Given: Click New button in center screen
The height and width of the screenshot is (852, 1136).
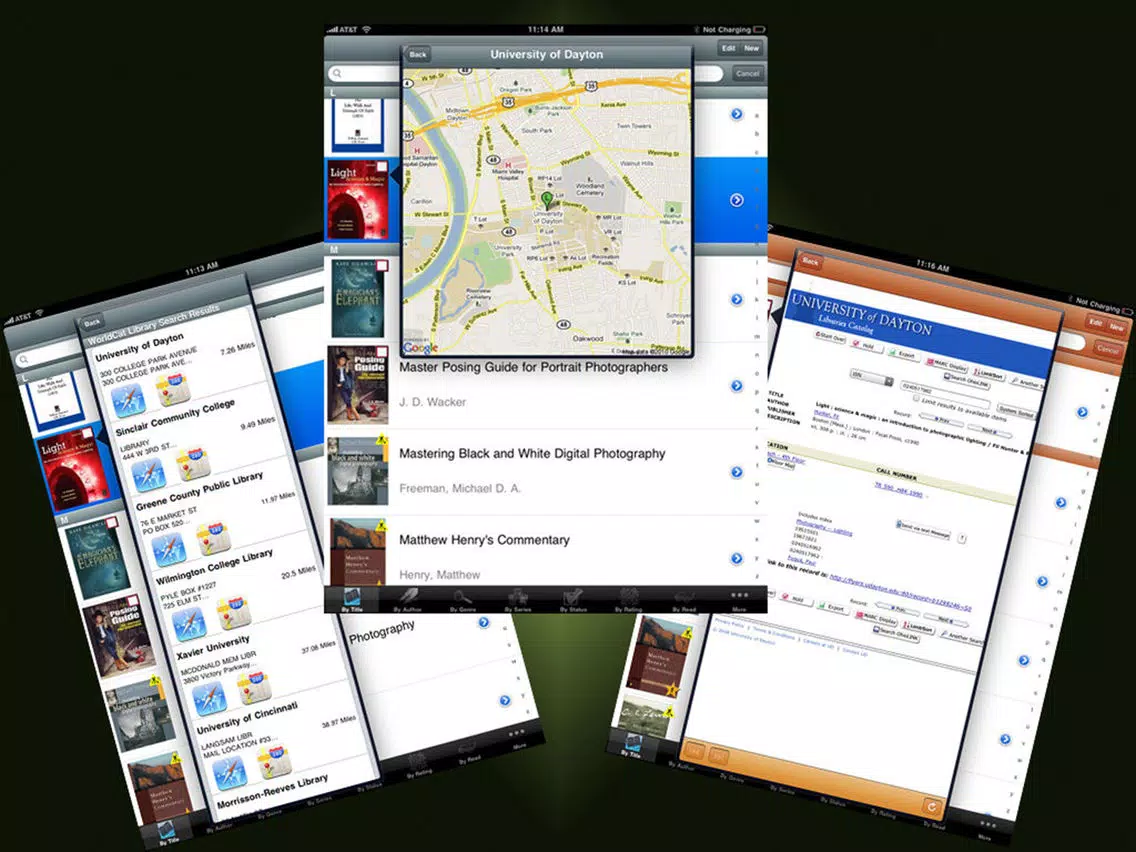Looking at the screenshot, I should coord(751,49).
